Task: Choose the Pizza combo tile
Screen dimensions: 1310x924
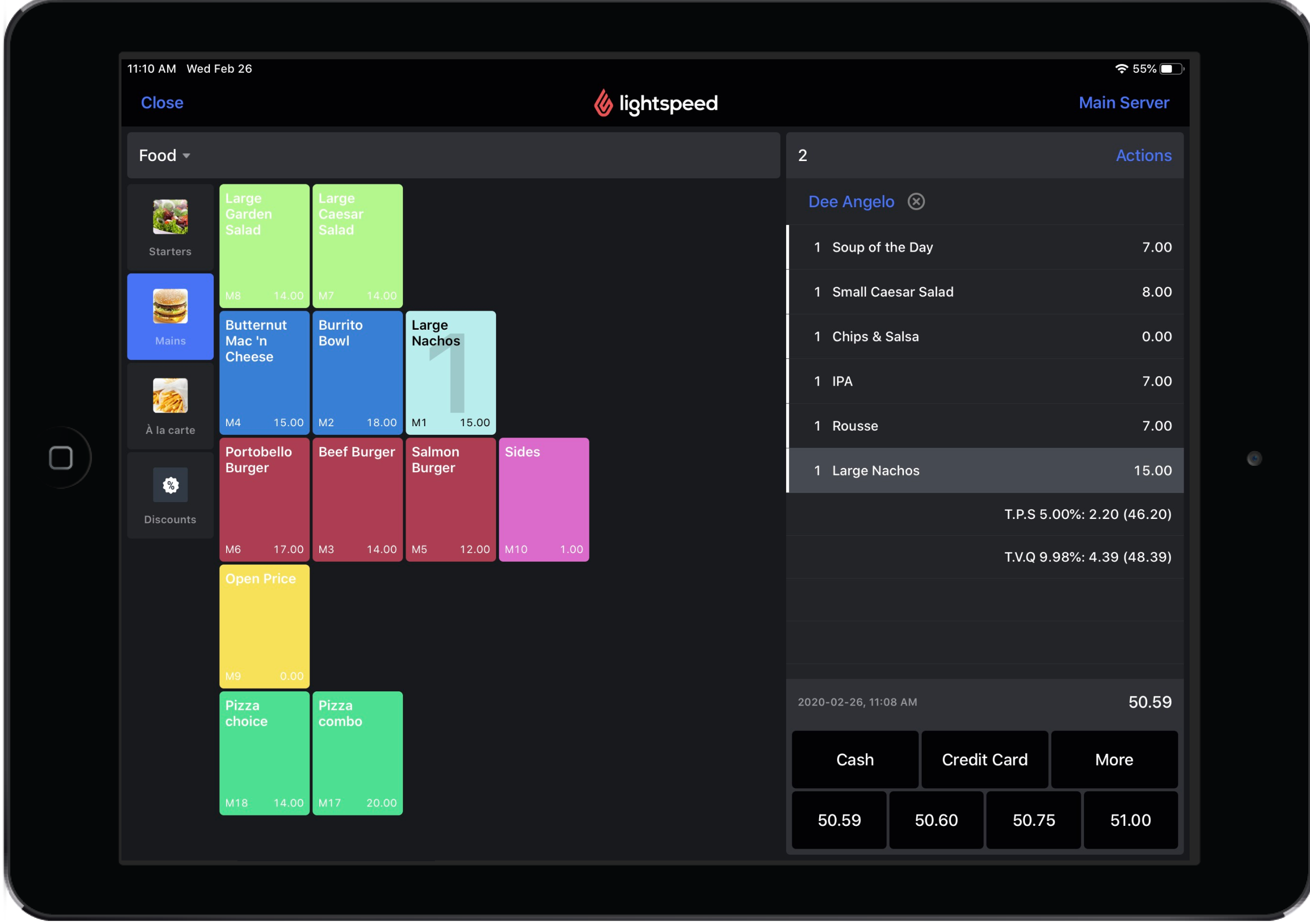Action: point(358,754)
